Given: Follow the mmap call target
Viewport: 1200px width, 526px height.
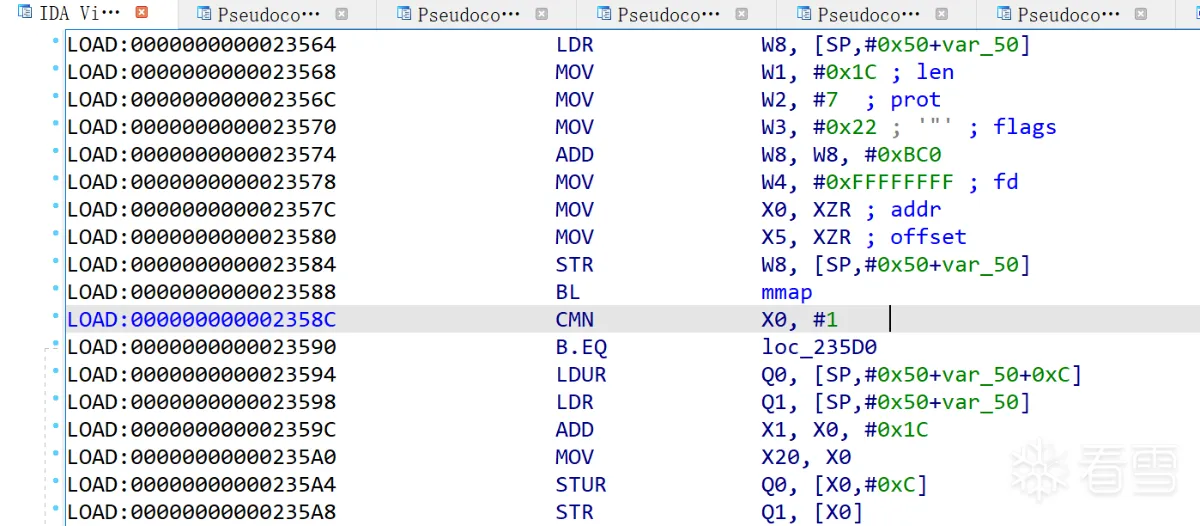Looking at the screenshot, I should pos(786,292).
